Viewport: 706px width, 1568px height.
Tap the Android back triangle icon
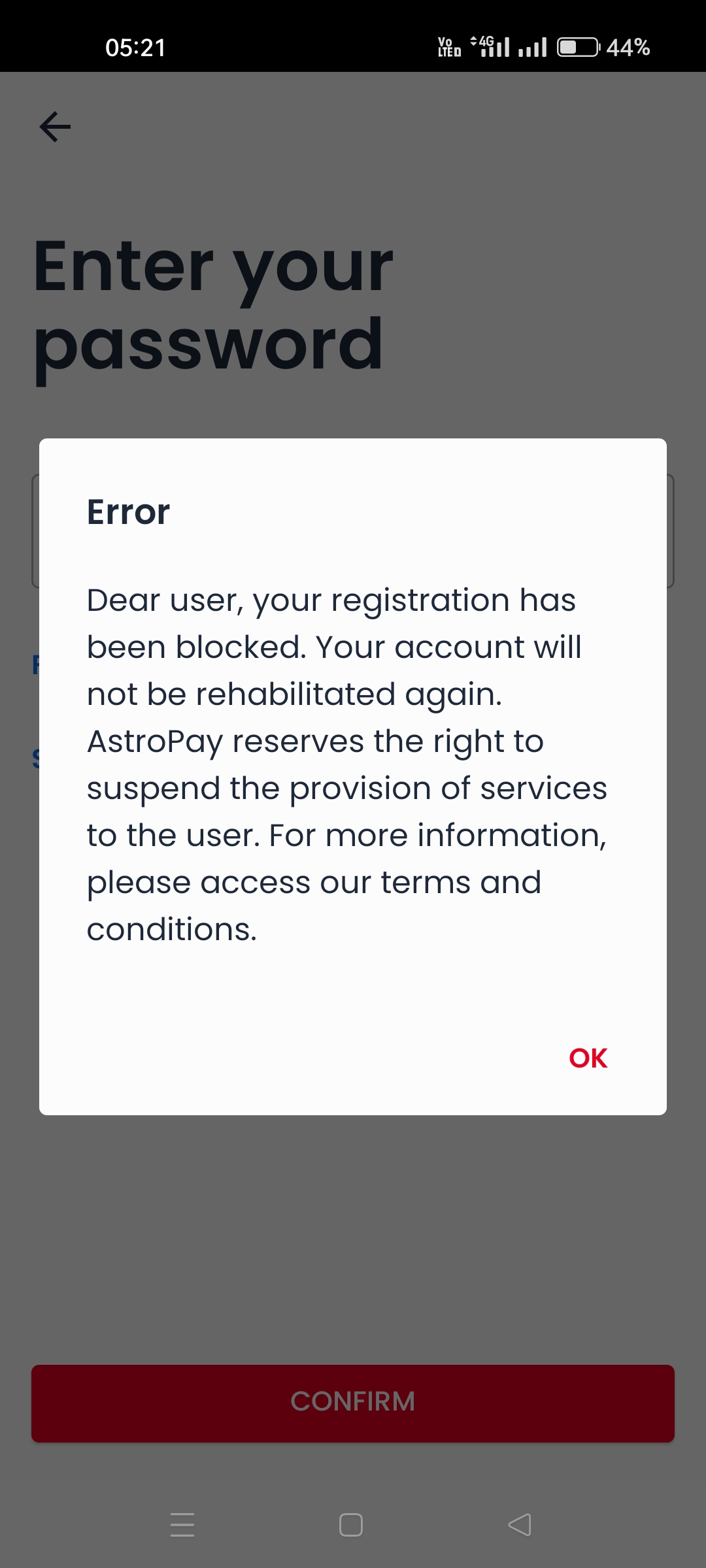520,1524
